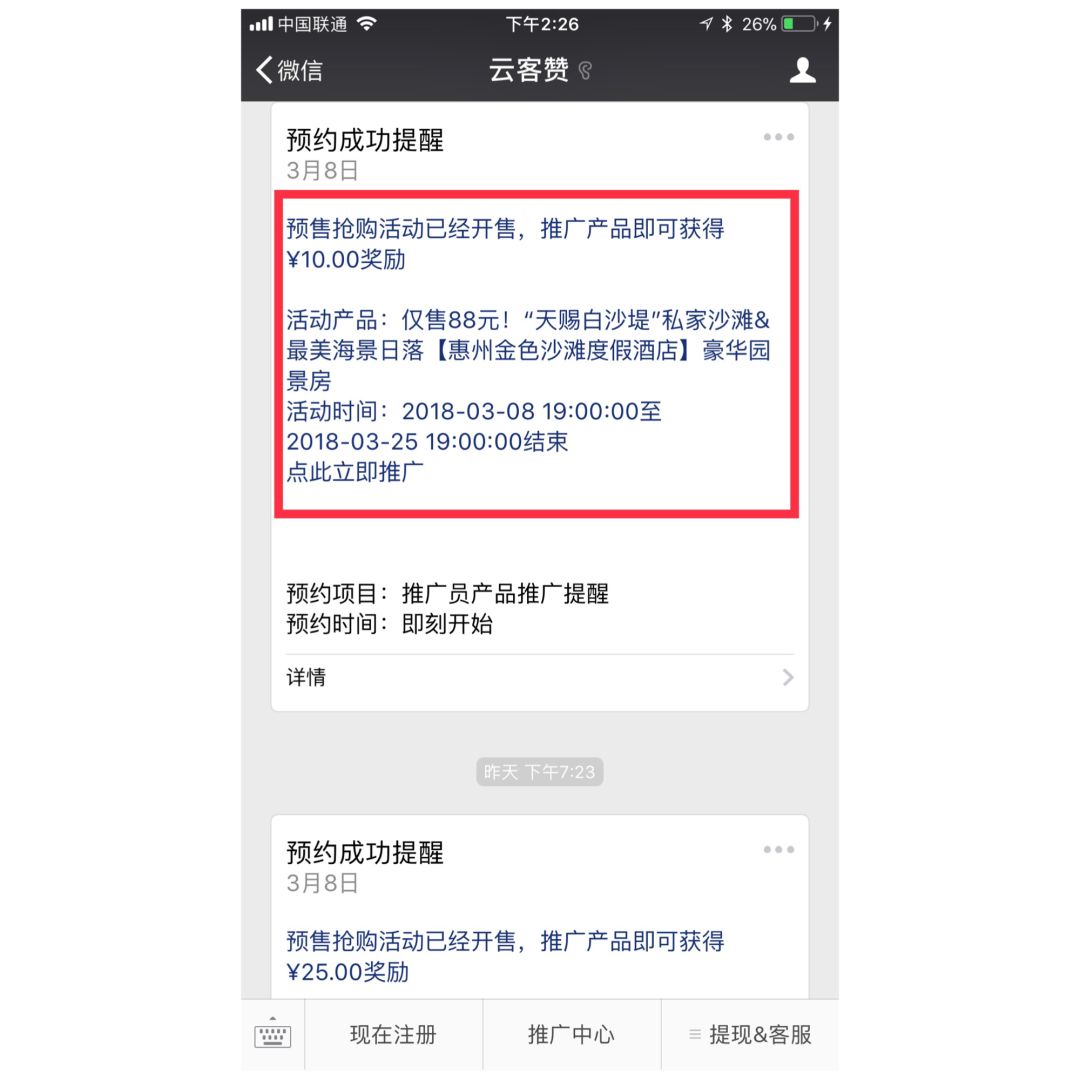The height and width of the screenshot is (1080, 1080).
Task: Tap the ¥25.00奖励 message in second card
Action: (x=347, y=972)
